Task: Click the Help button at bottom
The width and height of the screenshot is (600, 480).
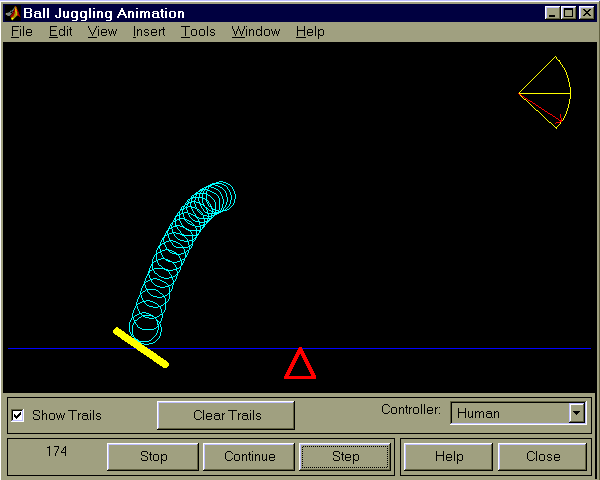Action: coord(448,456)
